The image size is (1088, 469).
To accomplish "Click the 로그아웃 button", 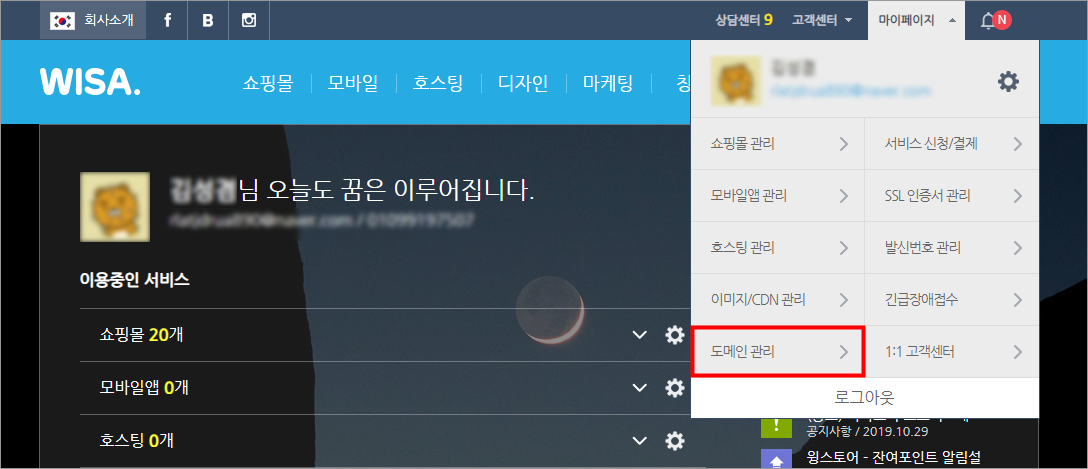I will tap(865, 398).
